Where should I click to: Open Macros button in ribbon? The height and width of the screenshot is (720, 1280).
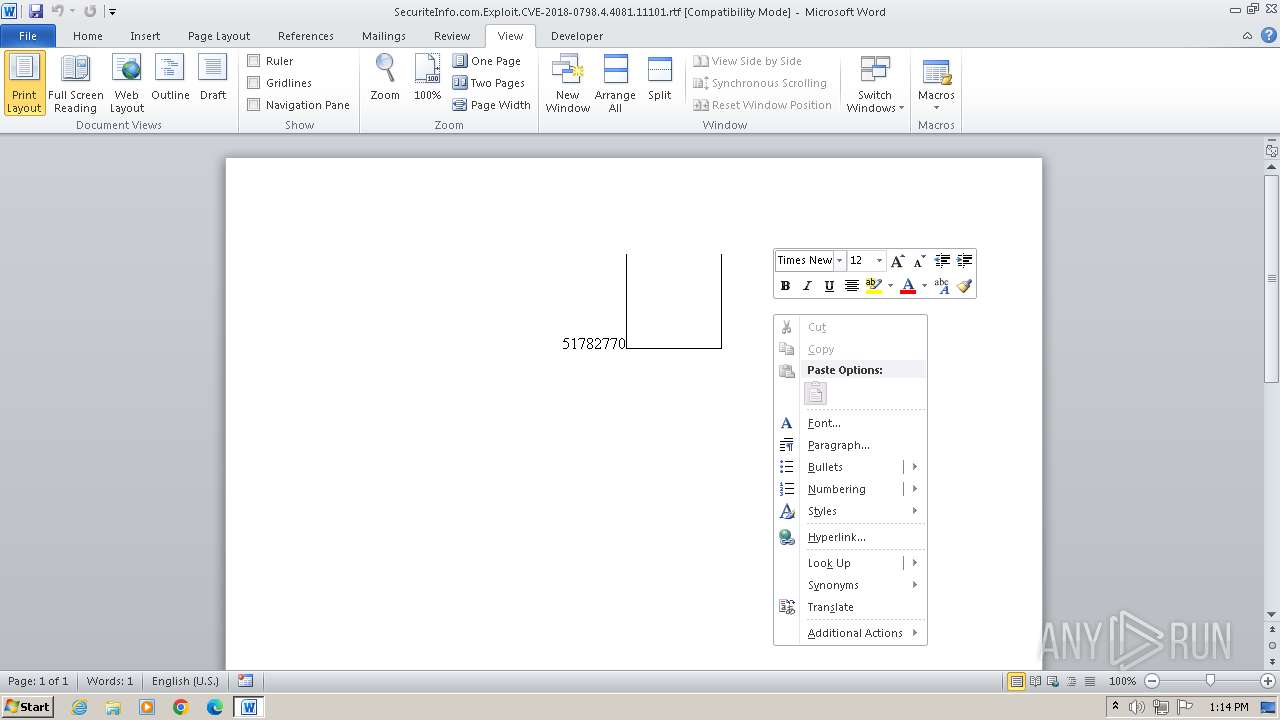[936, 84]
